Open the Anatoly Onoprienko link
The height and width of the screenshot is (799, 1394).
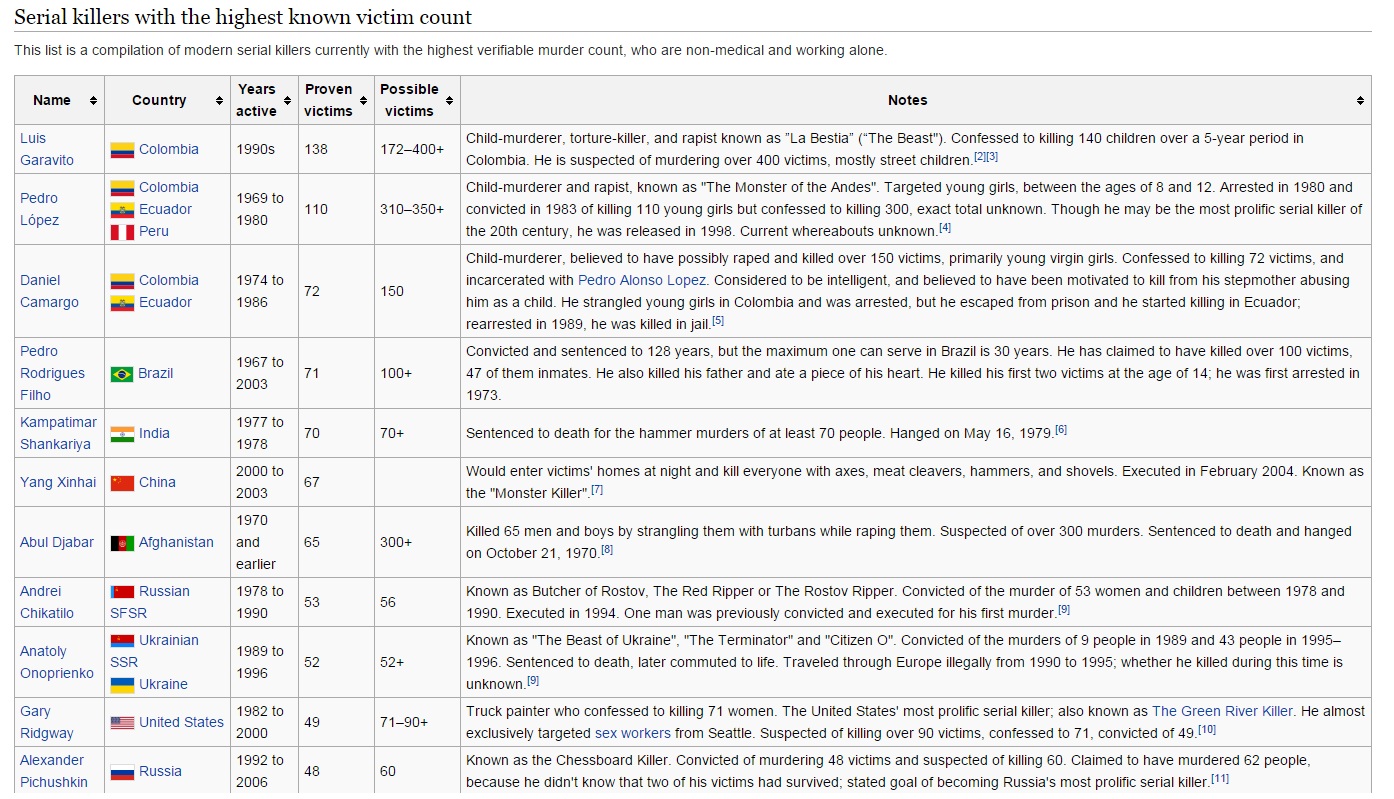click(x=58, y=662)
